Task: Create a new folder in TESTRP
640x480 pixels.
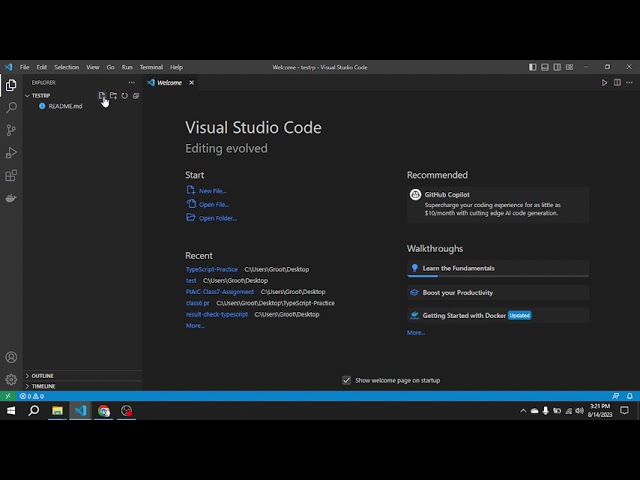Action: click(113, 96)
